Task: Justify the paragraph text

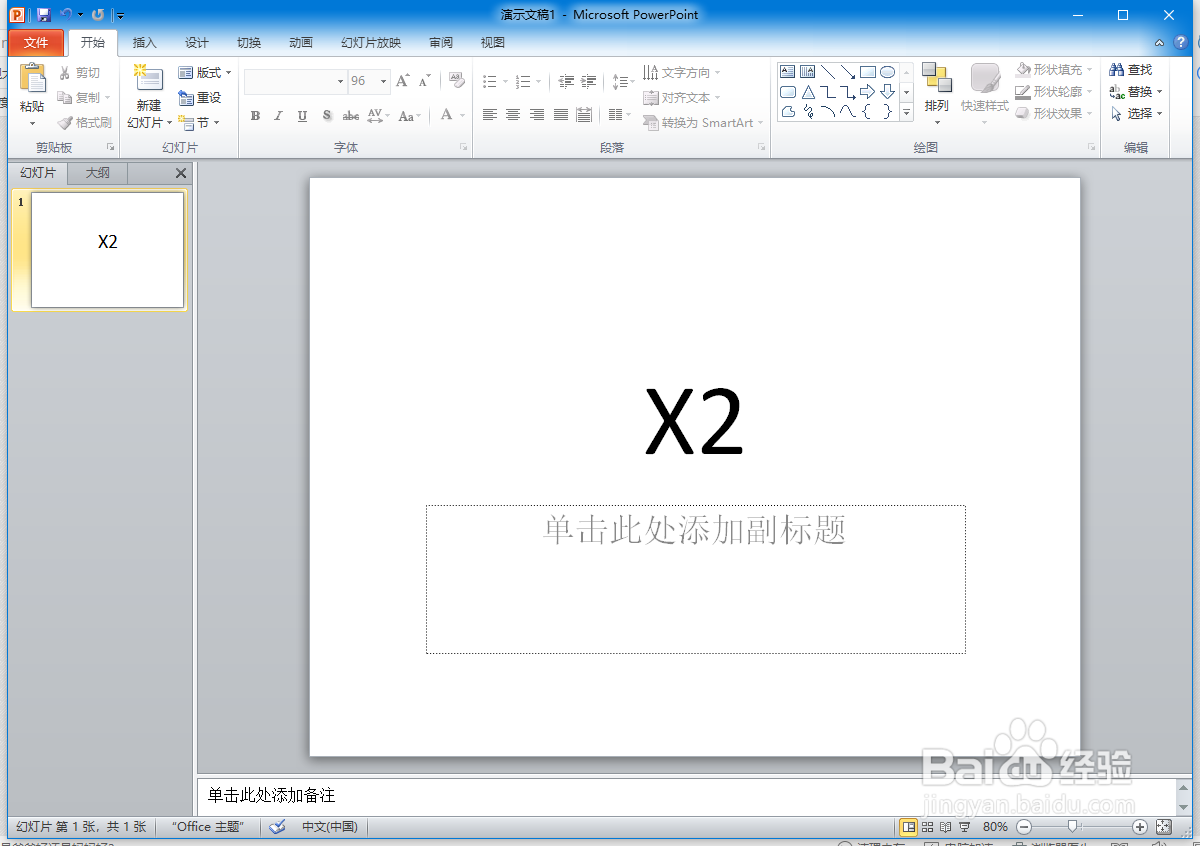Action: point(561,115)
